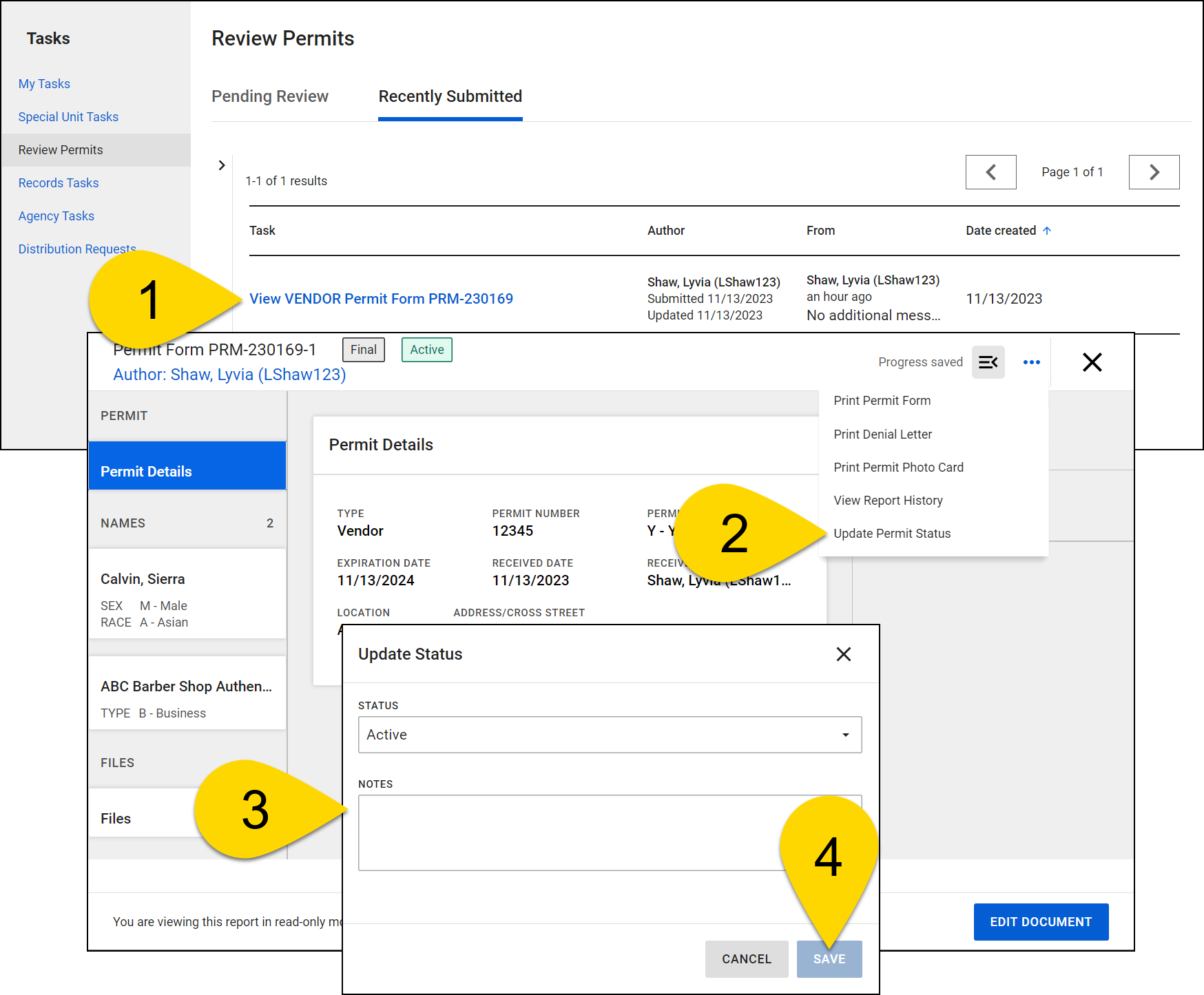This screenshot has height=995, width=1204.
Task: Open View Report History menu item
Action: coord(888,501)
